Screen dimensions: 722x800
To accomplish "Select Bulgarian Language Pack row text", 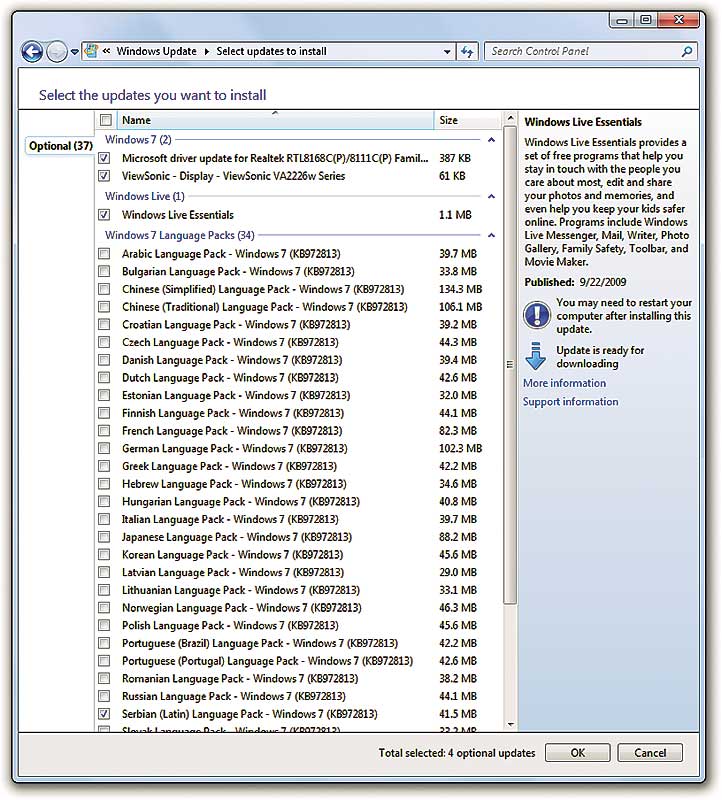I will pos(238,271).
